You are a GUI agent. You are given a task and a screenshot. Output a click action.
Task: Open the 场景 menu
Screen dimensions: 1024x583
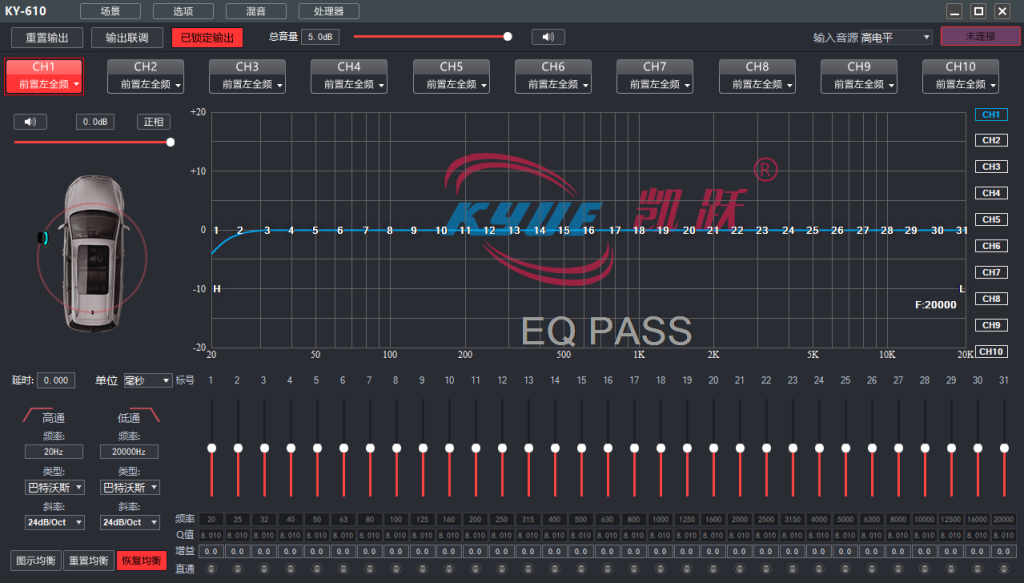click(110, 11)
